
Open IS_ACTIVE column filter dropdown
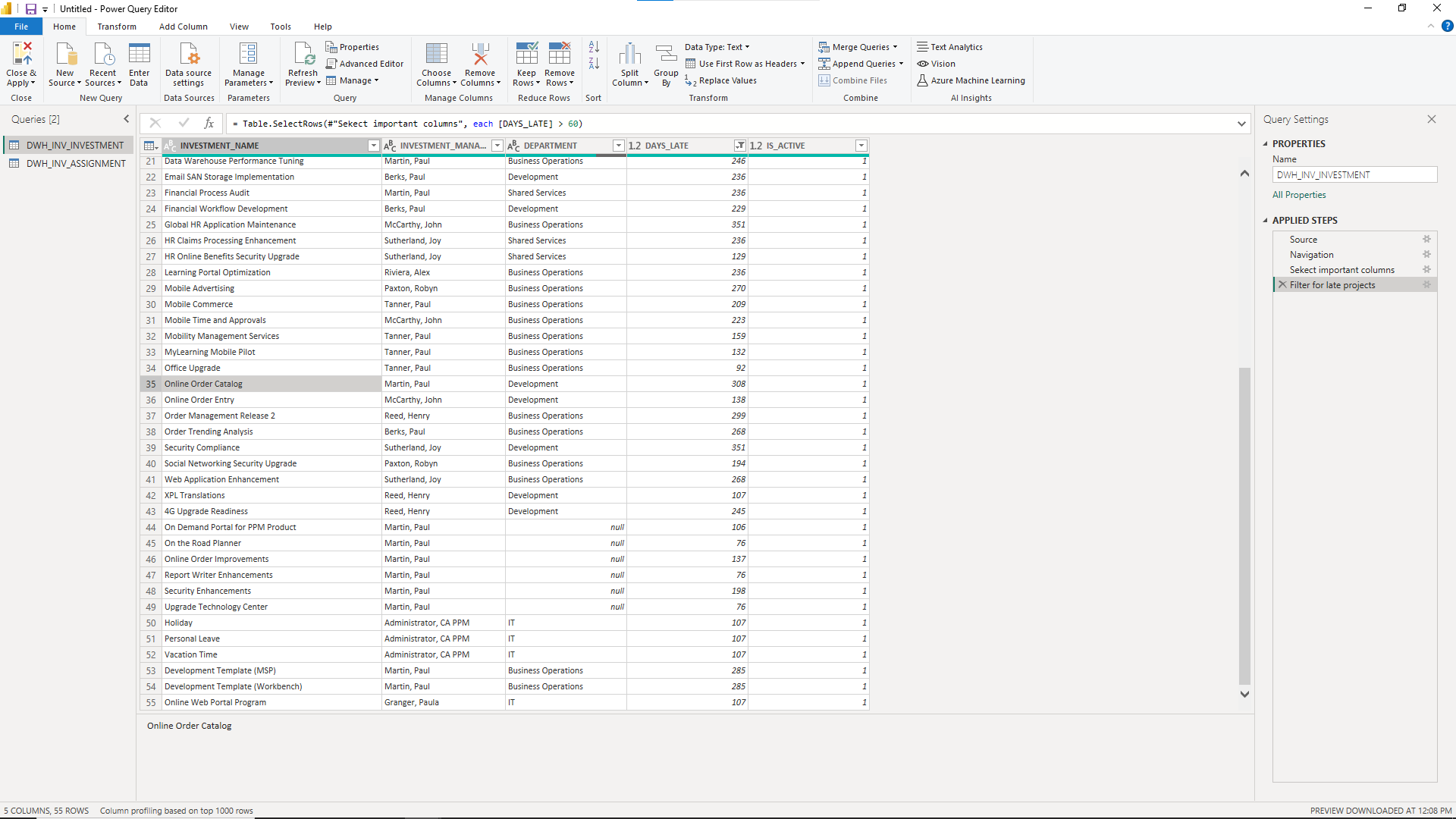coord(861,146)
